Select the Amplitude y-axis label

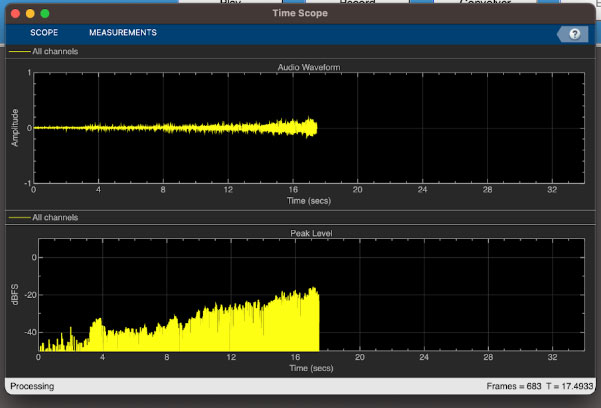coord(15,128)
